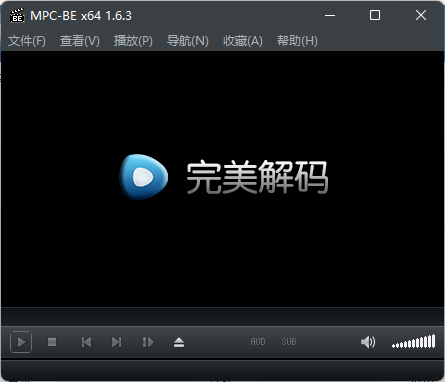Close the MPC-BE window

[421, 15]
